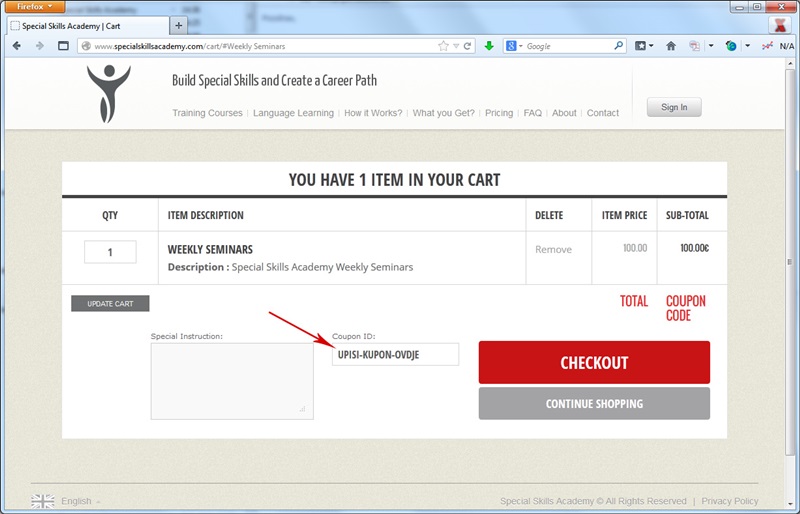Screen dimensions: 800x514
Task: Click the page vertical scrollbar
Action: 790,261
